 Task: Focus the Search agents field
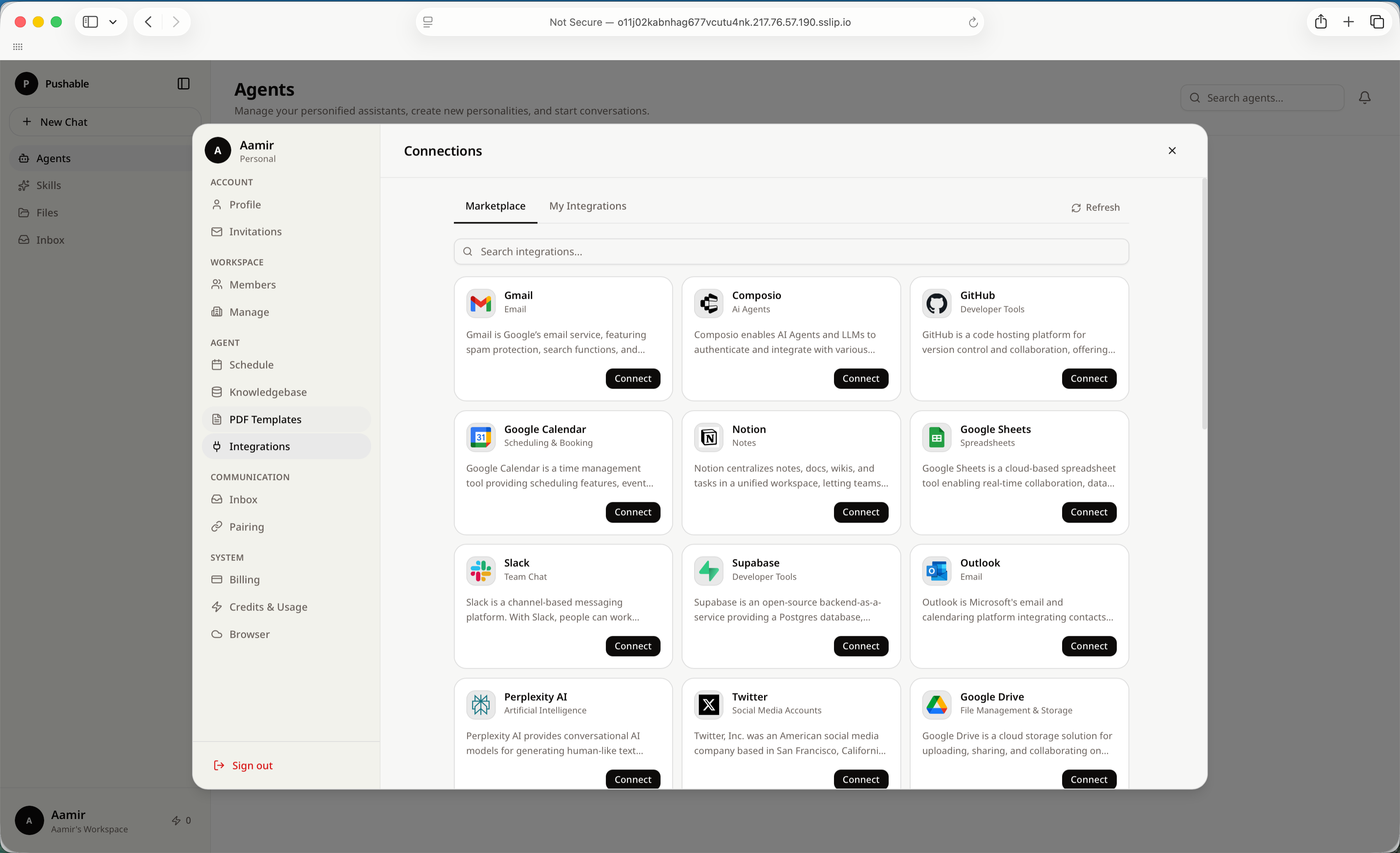pyautogui.click(x=1262, y=98)
